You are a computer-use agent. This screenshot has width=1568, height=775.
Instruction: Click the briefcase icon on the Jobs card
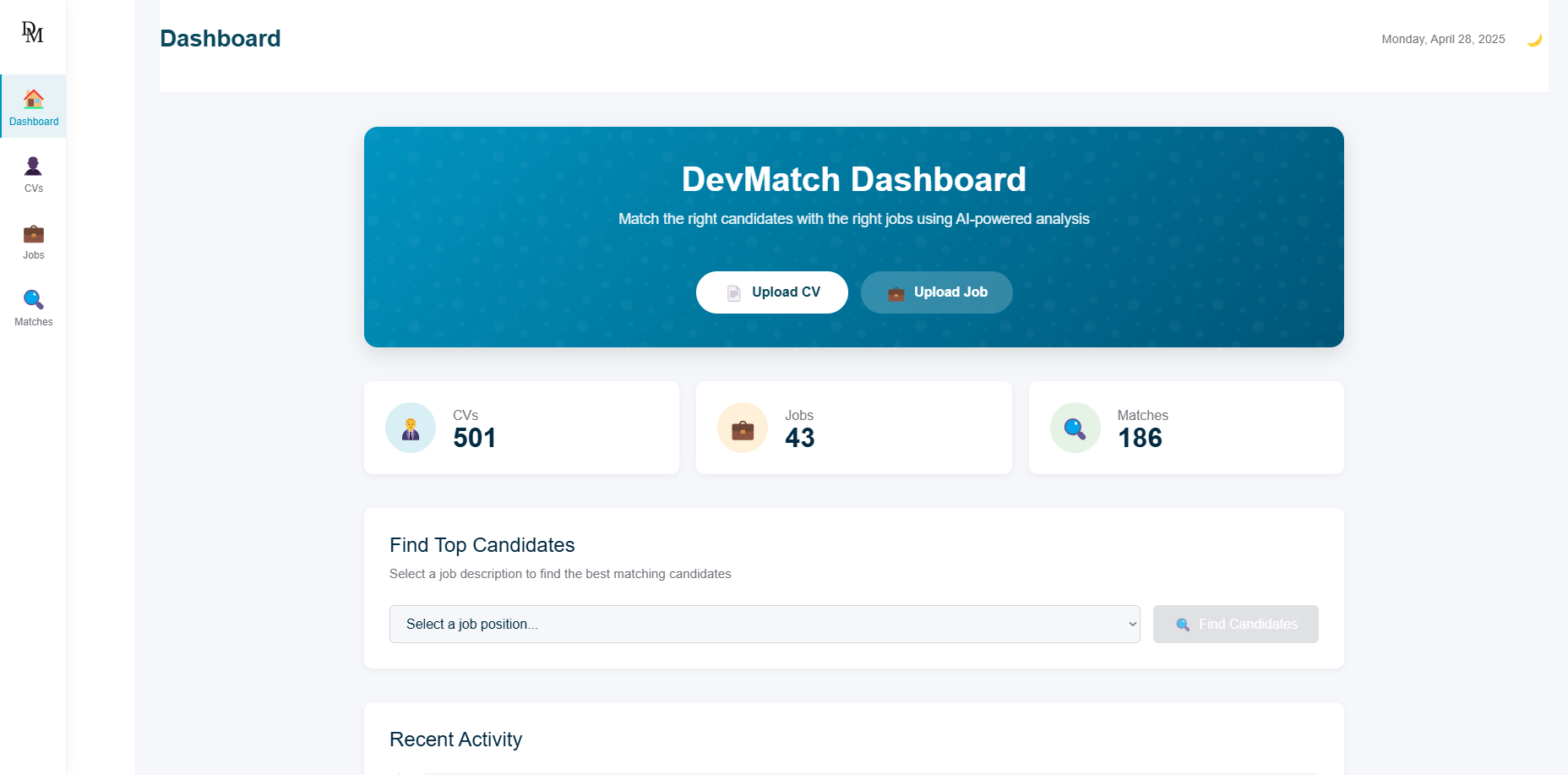(743, 427)
